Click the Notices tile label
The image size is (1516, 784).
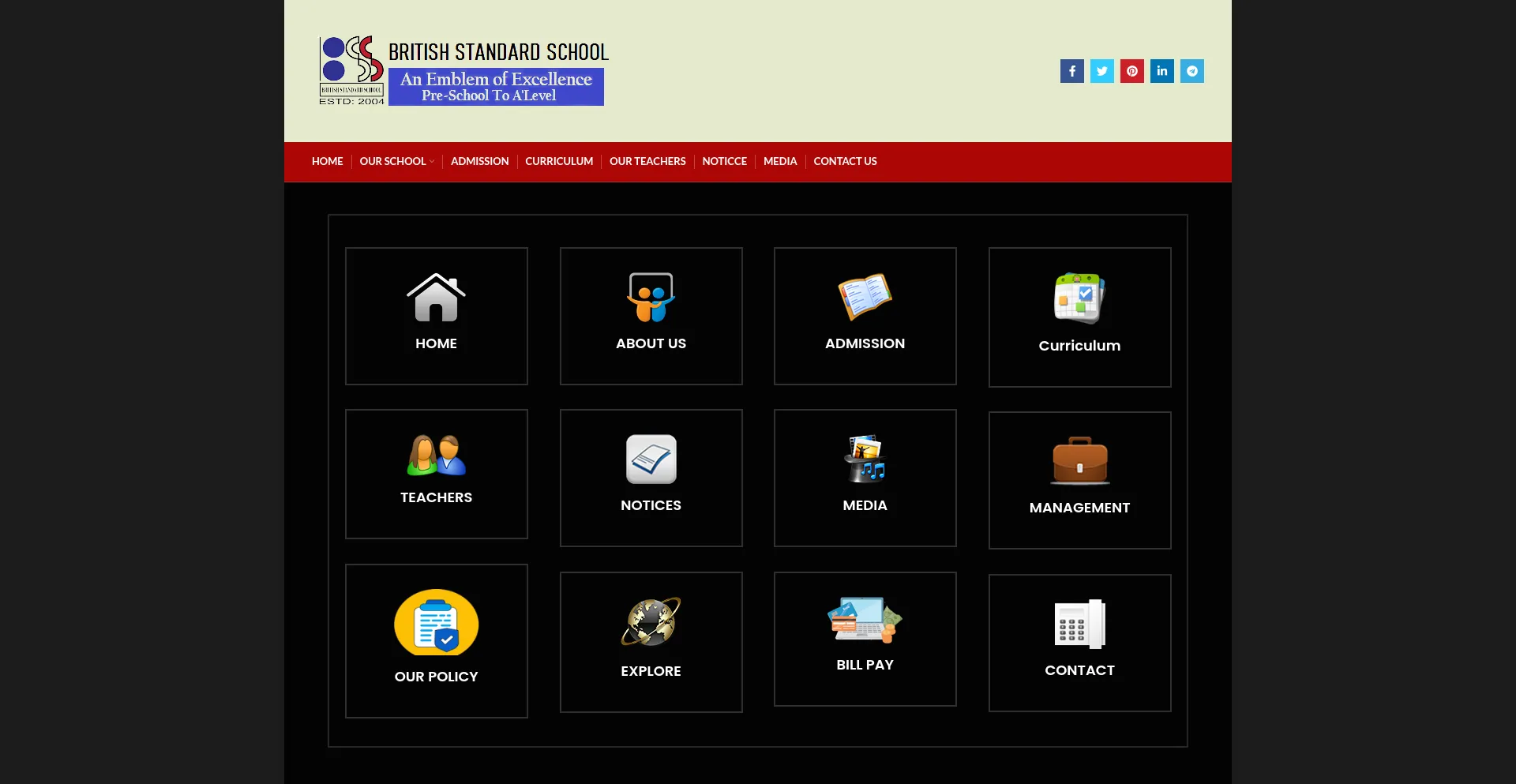(651, 505)
